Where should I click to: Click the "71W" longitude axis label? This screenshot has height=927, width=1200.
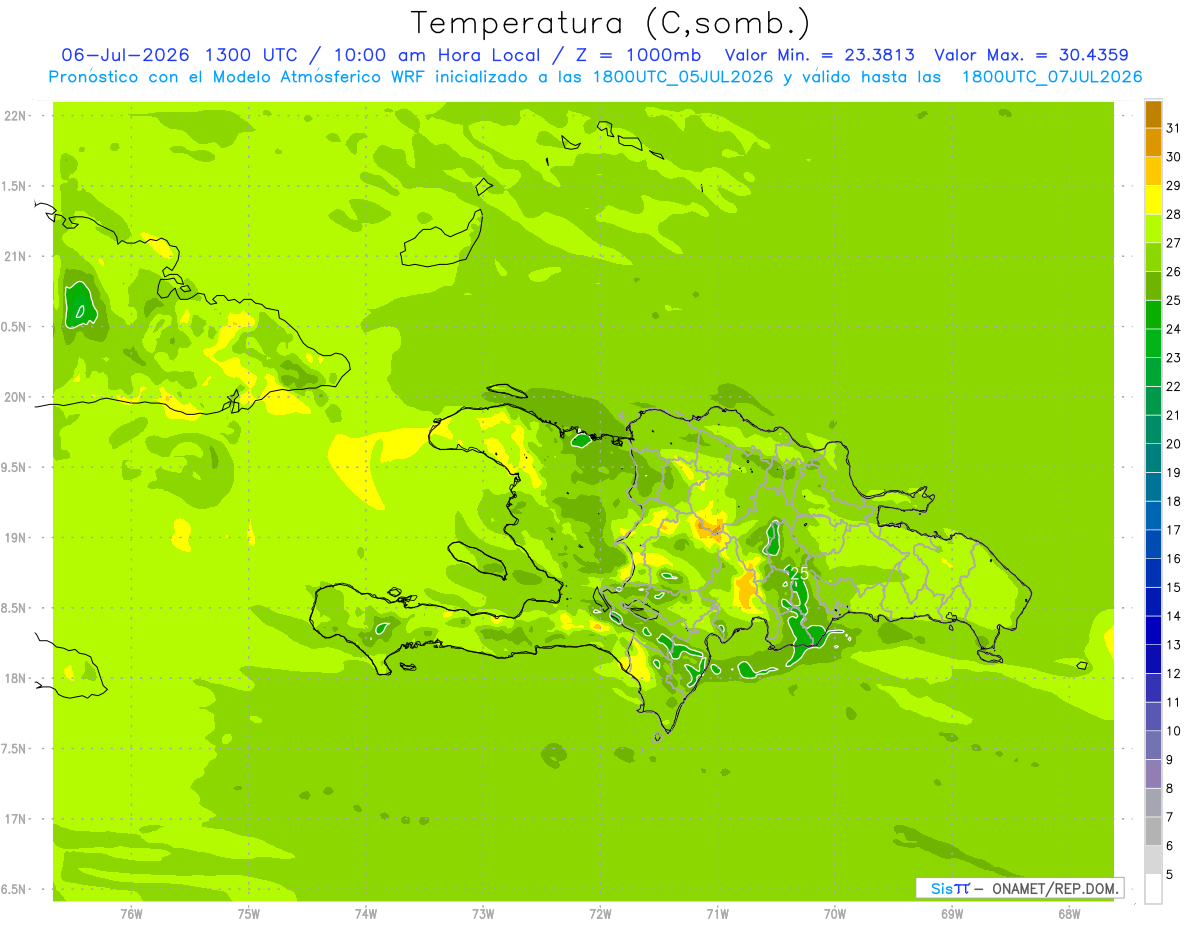point(717,913)
